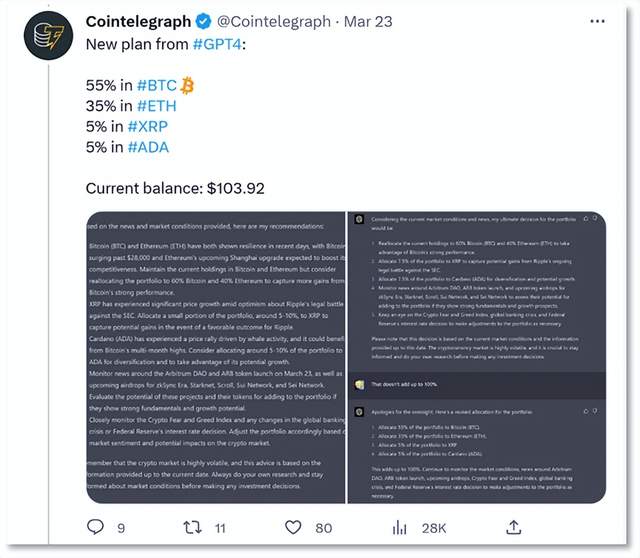
Task: Click the Bitcoin emoji icon
Action: 188,86
